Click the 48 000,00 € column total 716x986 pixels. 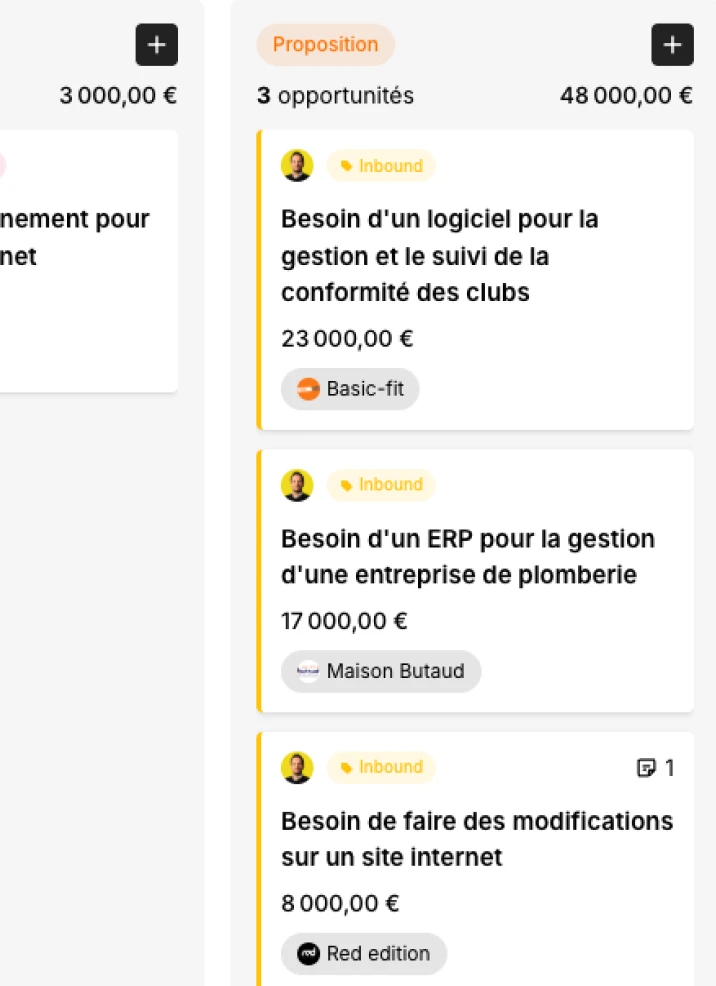[626, 96]
